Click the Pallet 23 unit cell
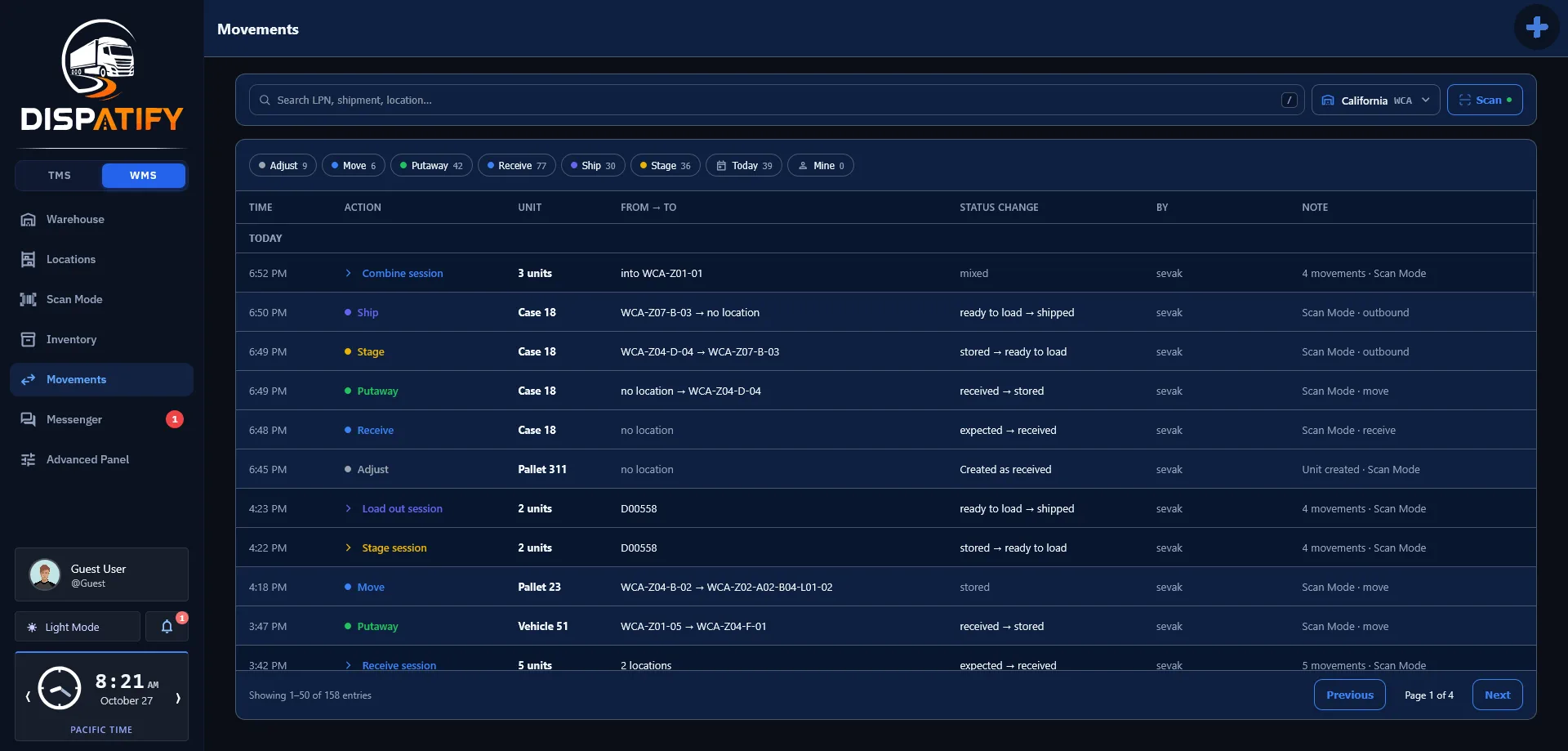 pos(539,587)
